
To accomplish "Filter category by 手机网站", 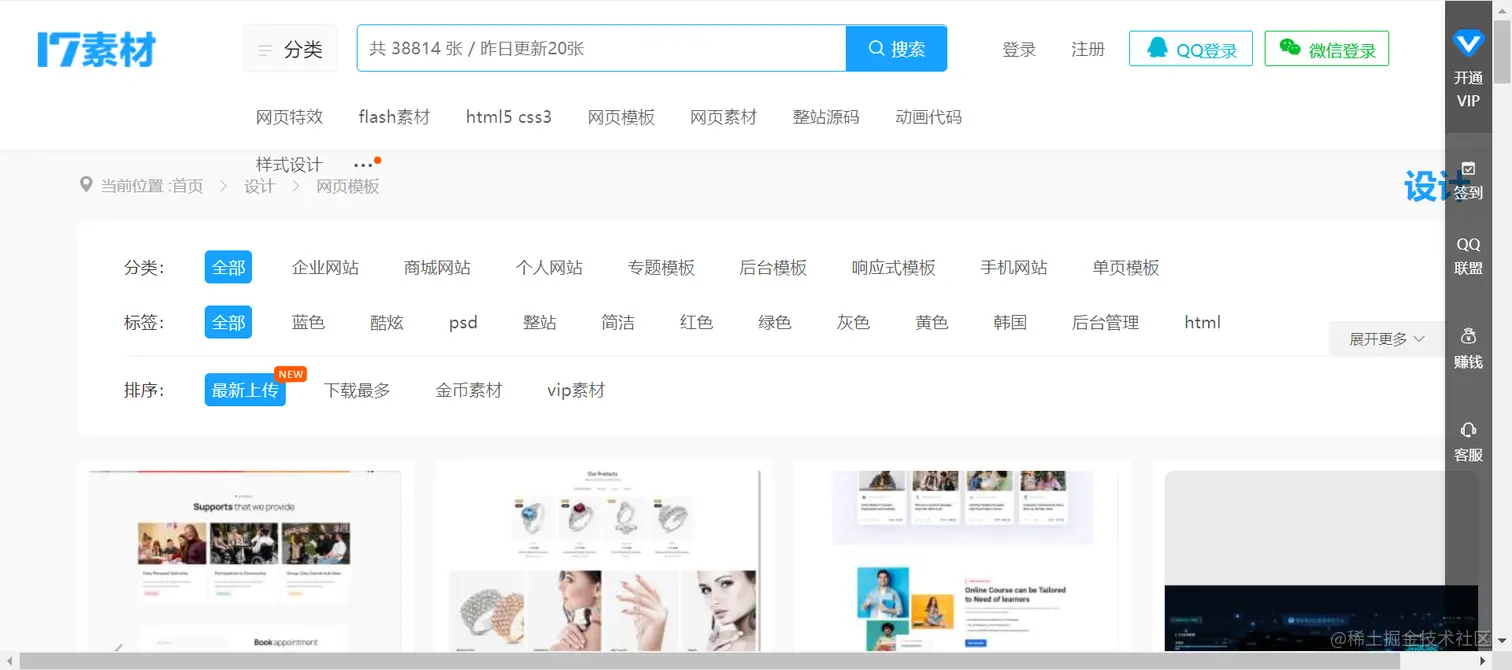I will point(1014,268).
